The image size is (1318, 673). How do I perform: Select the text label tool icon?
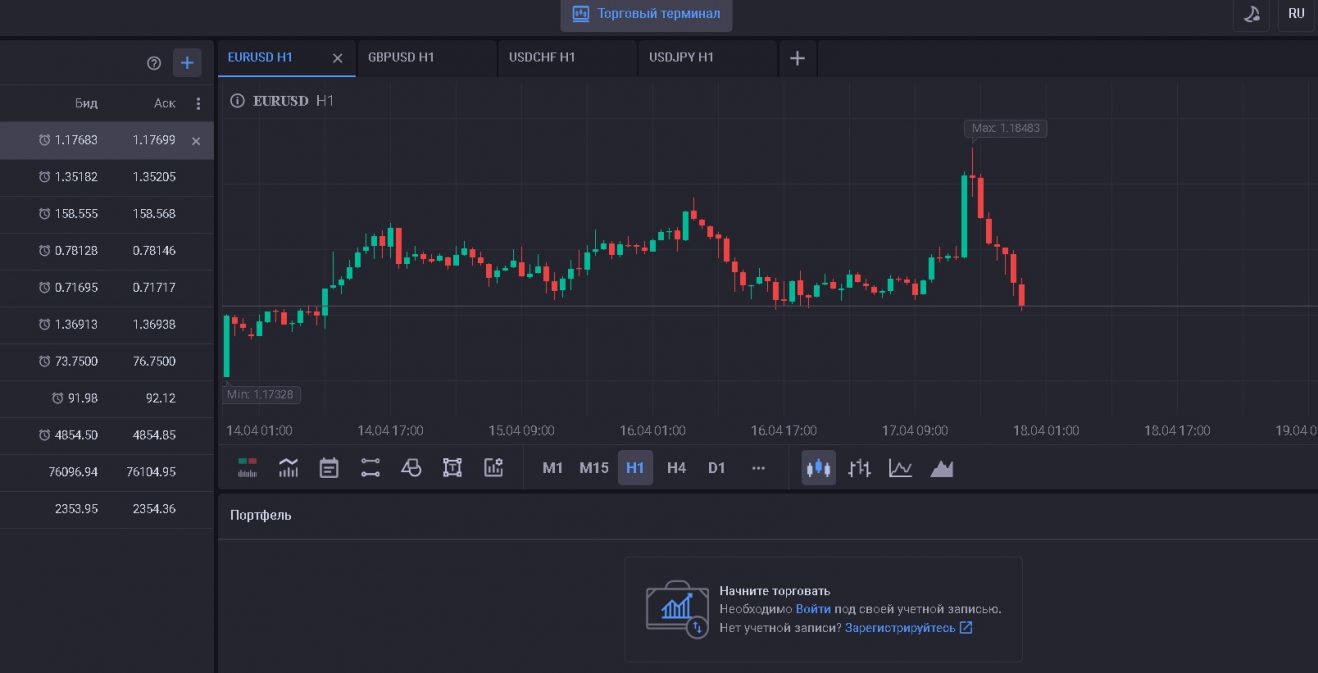[x=452, y=467]
